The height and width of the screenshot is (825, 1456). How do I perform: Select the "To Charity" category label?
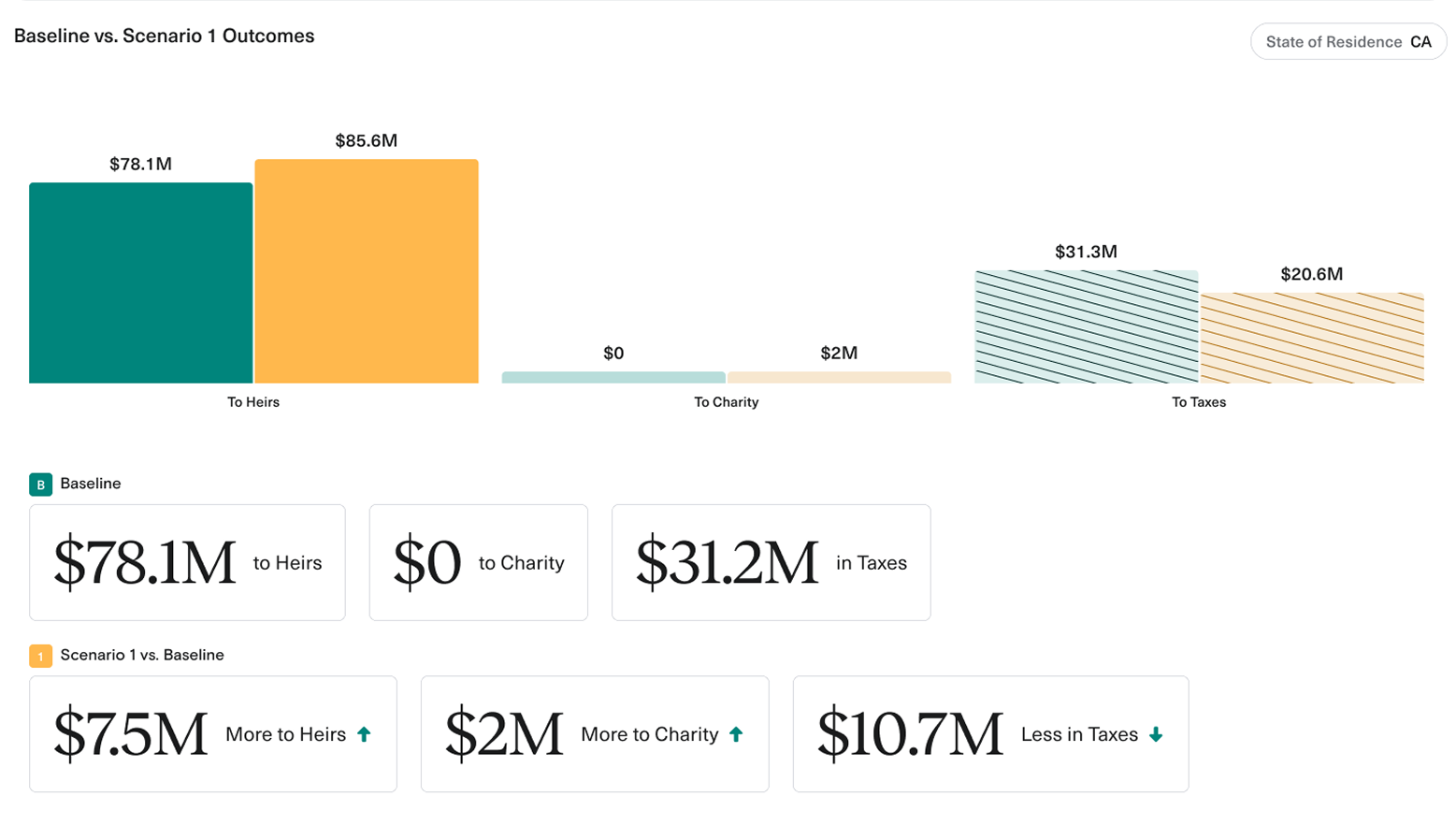[726, 402]
